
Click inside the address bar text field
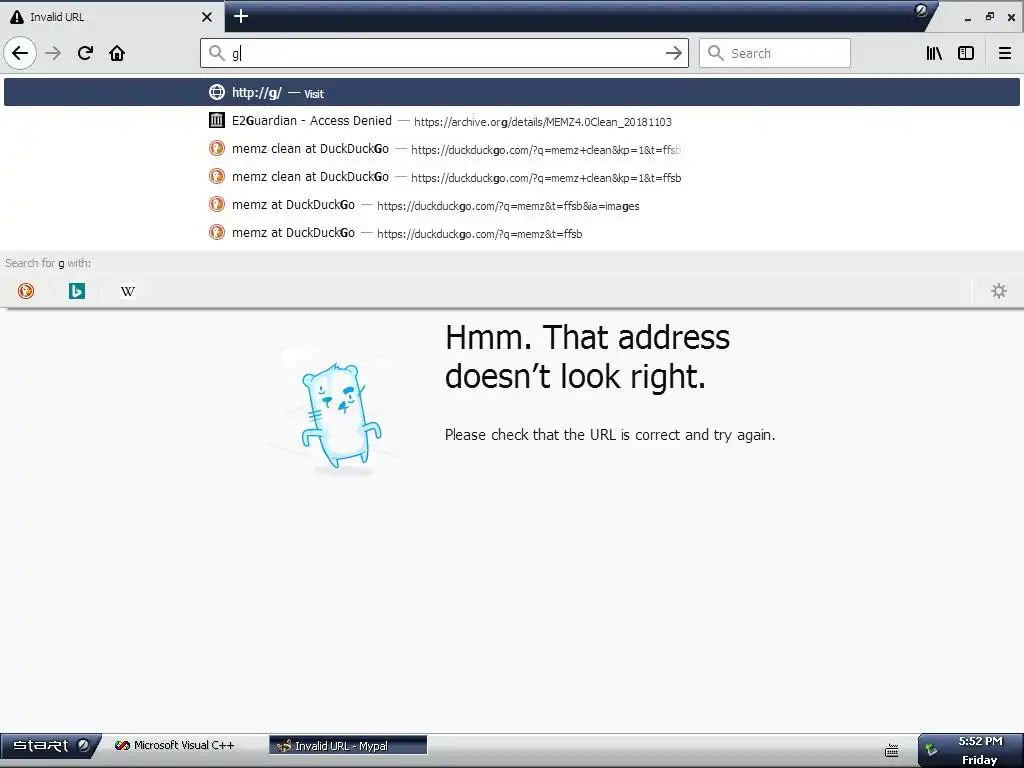click(444, 53)
